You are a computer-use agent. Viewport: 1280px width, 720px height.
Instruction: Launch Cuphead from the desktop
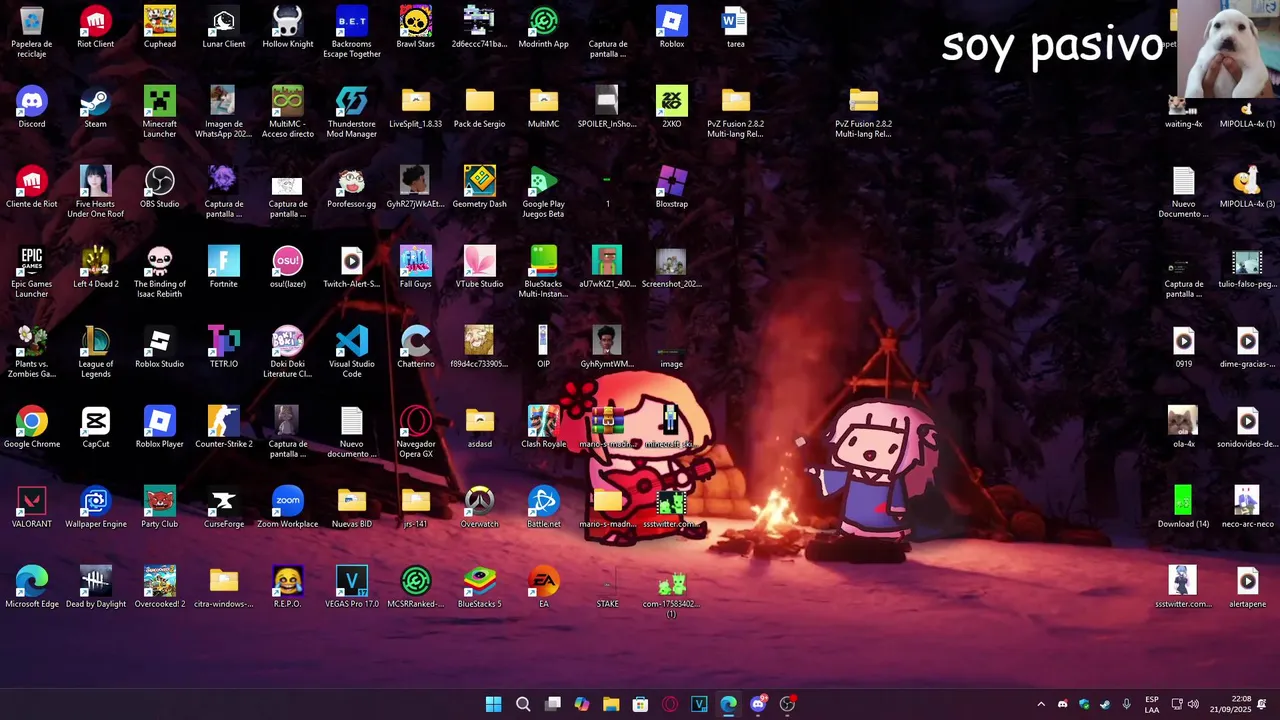click(x=160, y=27)
